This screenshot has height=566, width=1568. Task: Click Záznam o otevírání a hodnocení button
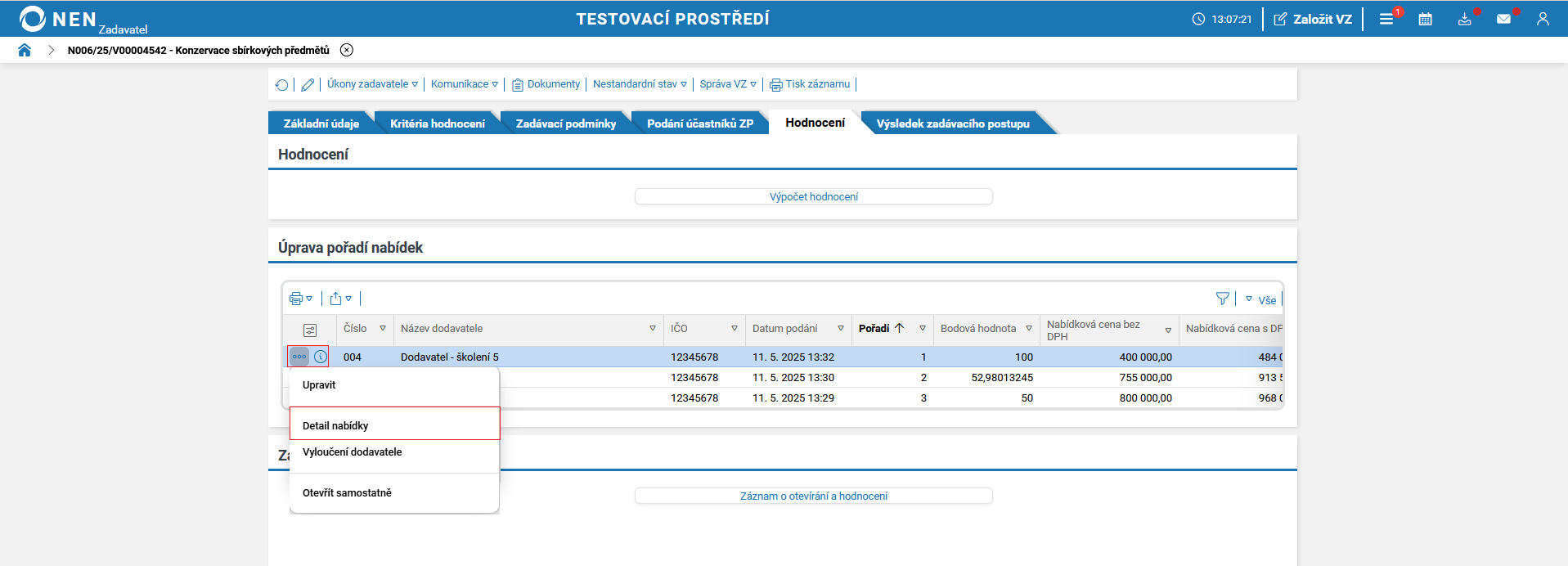pyautogui.click(x=813, y=496)
